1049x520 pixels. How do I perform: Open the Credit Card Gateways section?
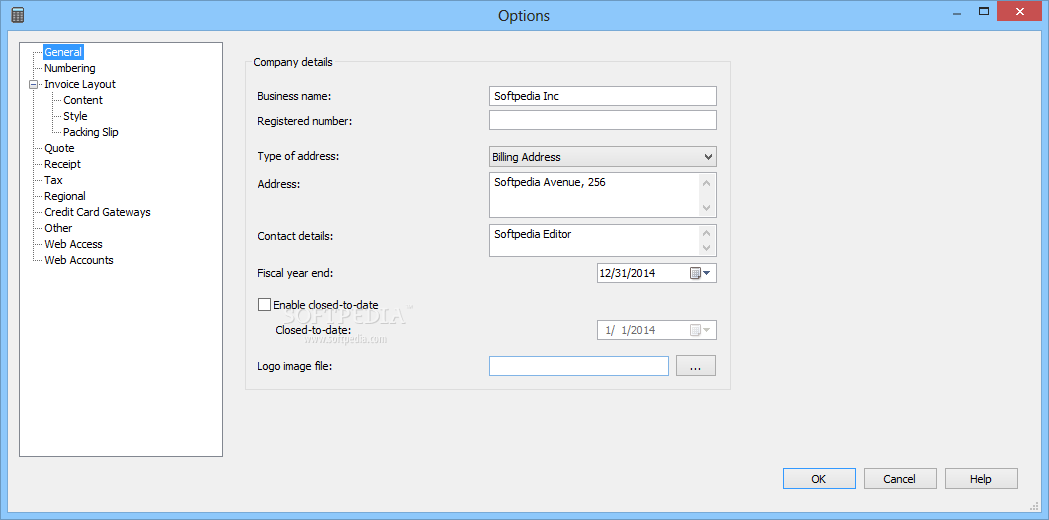click(97, 212)
